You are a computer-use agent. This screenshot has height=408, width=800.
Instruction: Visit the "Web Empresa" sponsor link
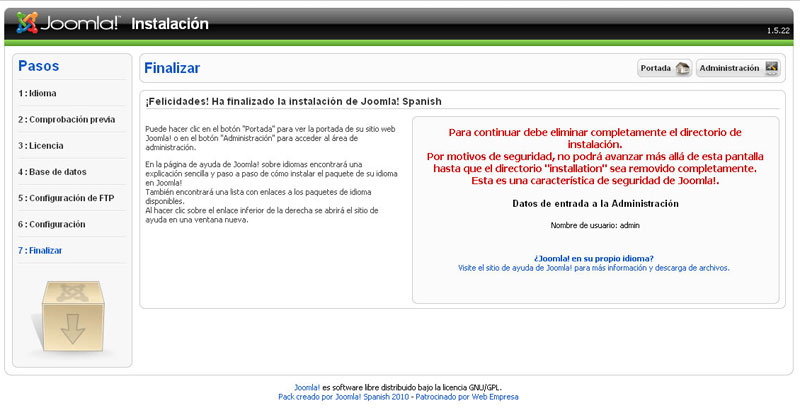(495, 397)
